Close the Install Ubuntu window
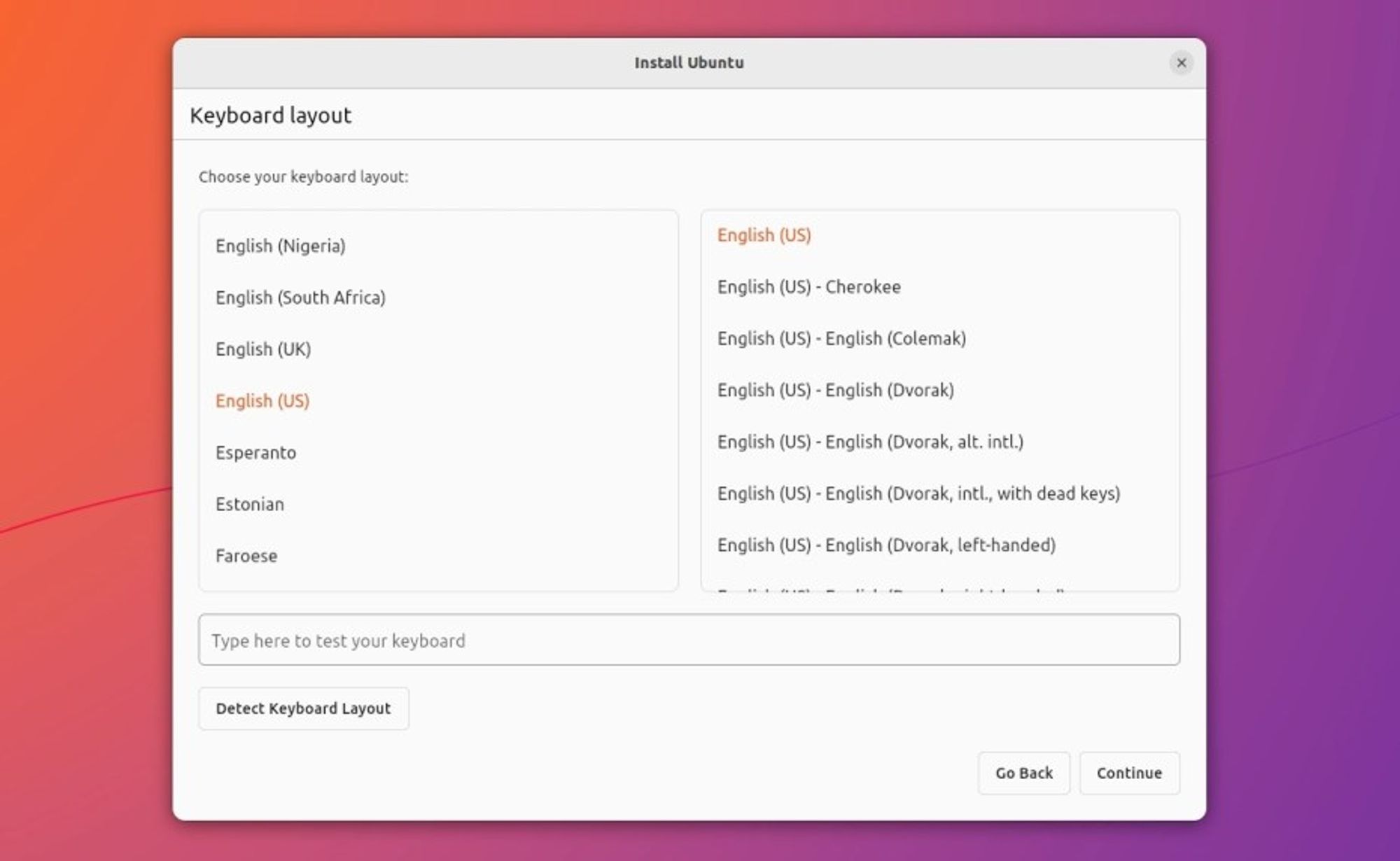 pos(1181,63)
